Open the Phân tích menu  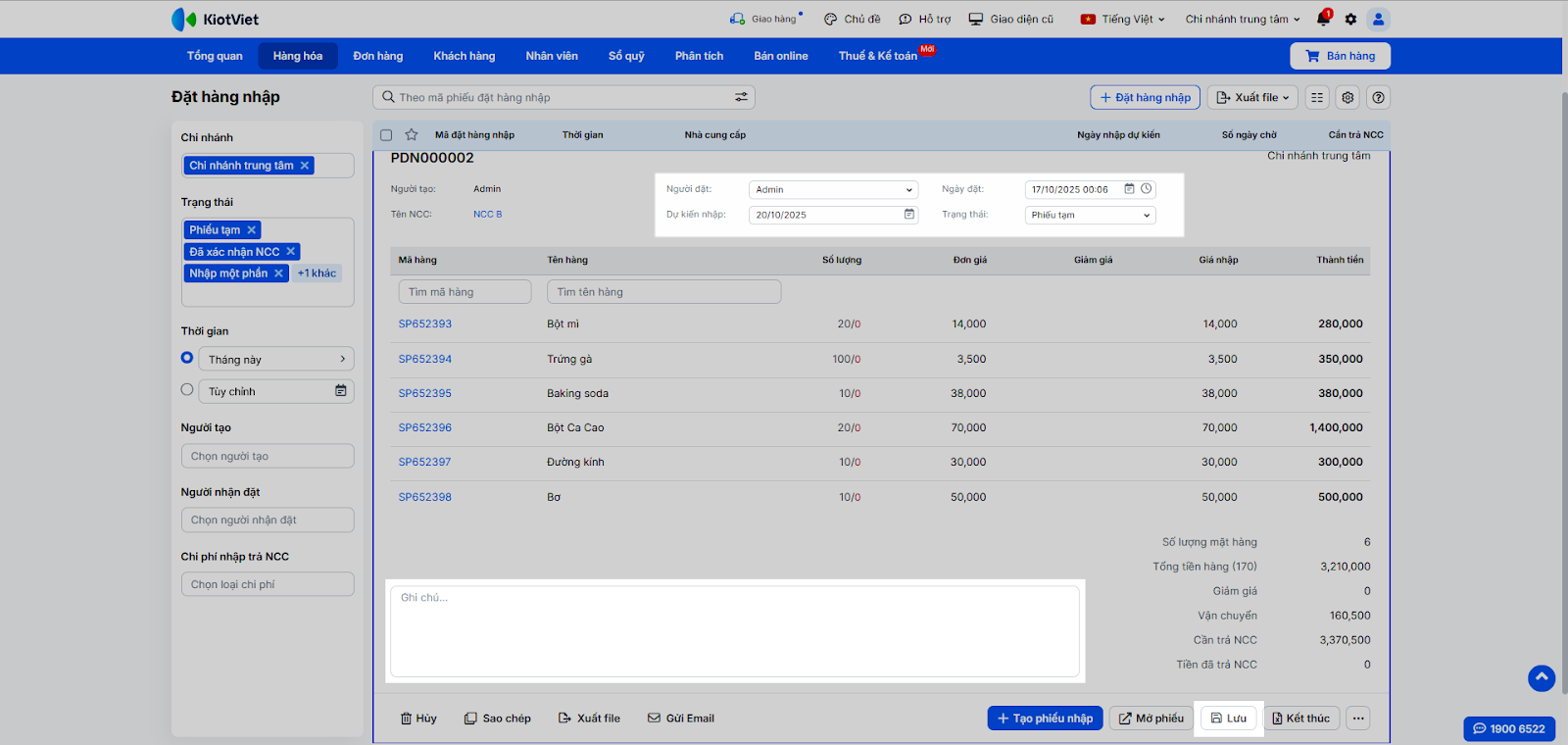[700, 56]
